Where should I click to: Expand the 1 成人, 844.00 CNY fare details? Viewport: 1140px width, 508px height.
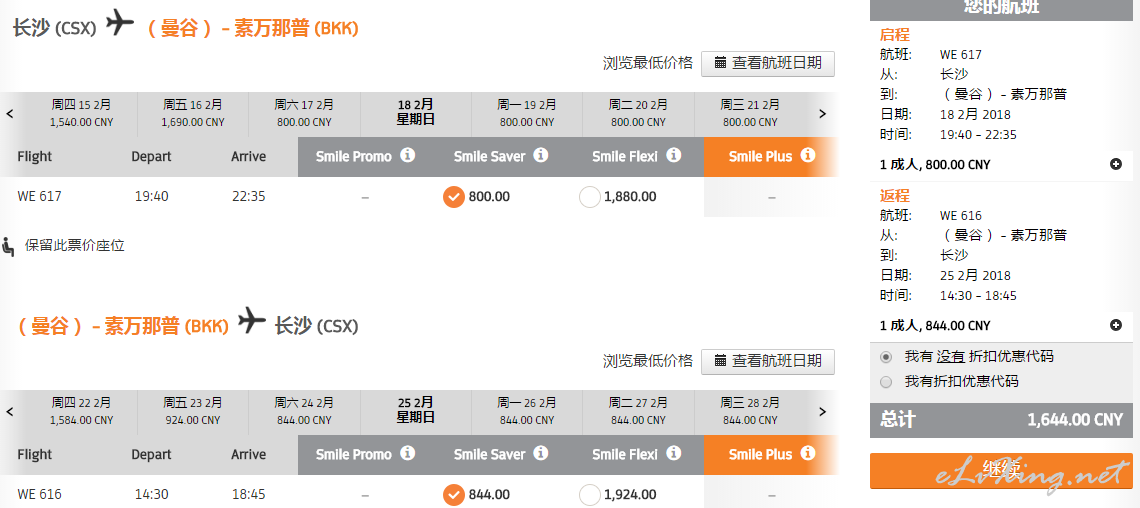tap(1116, 326)
